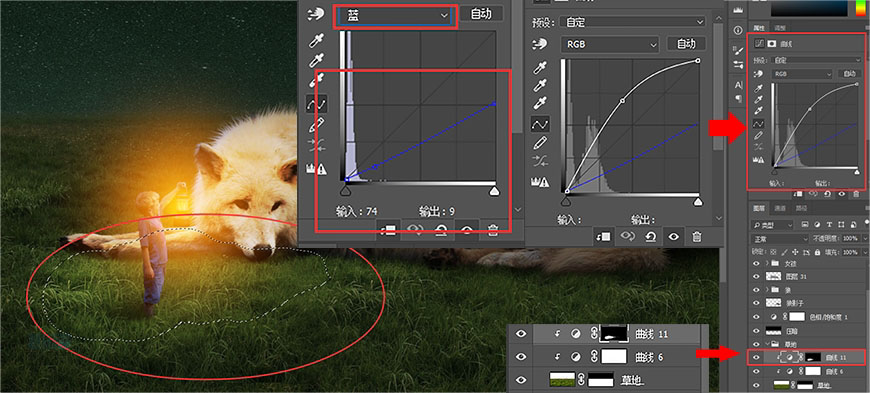
Task: Open Character panel A icon in strip
Action: pos(739,84)
